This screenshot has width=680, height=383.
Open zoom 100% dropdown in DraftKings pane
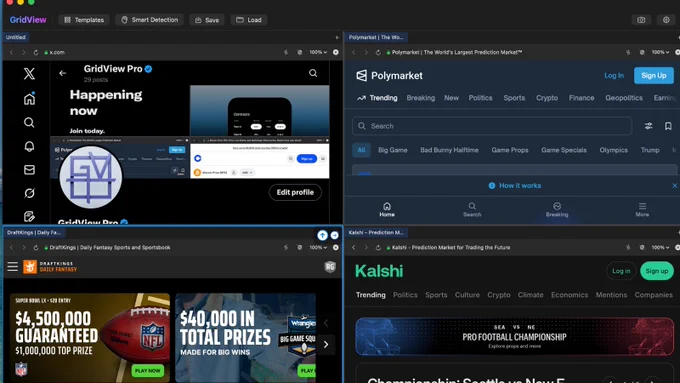pos(318,248)
